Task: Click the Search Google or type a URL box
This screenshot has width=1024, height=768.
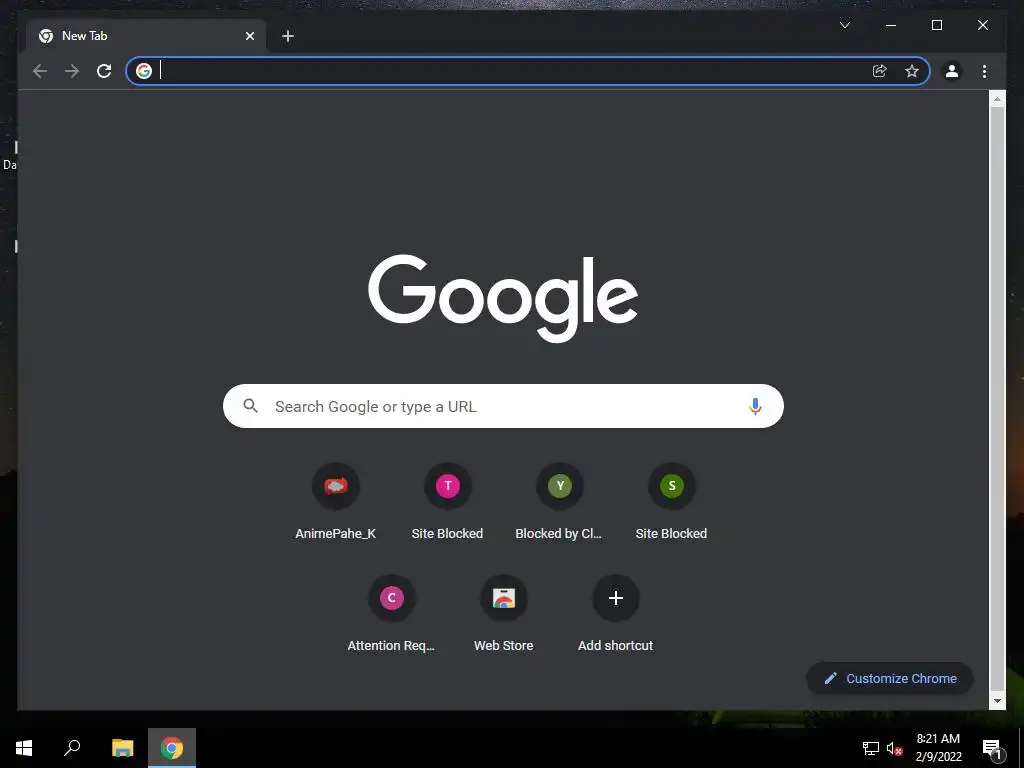Action: (503, 406)
